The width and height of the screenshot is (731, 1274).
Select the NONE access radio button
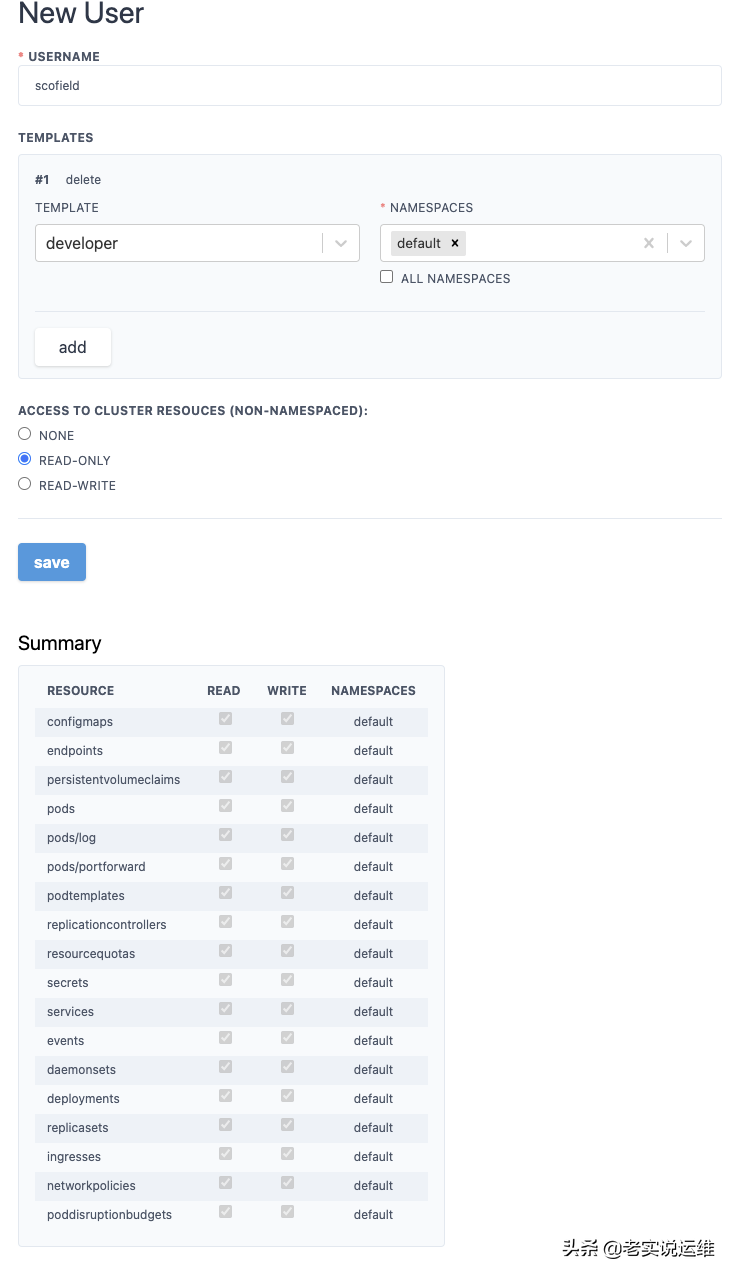pos(24,432)
